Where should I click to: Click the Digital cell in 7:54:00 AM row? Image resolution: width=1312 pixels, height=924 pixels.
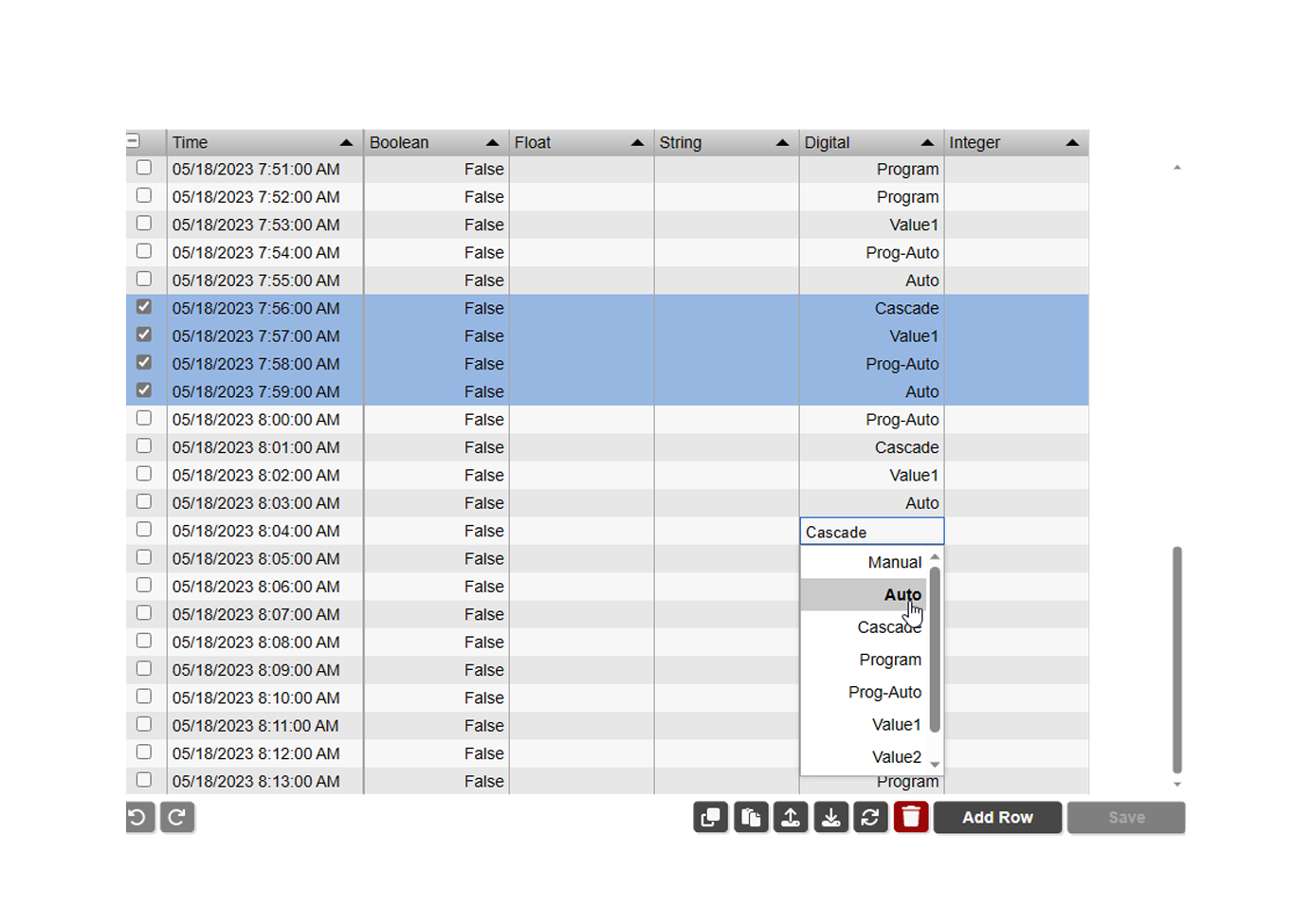(872, 252)
